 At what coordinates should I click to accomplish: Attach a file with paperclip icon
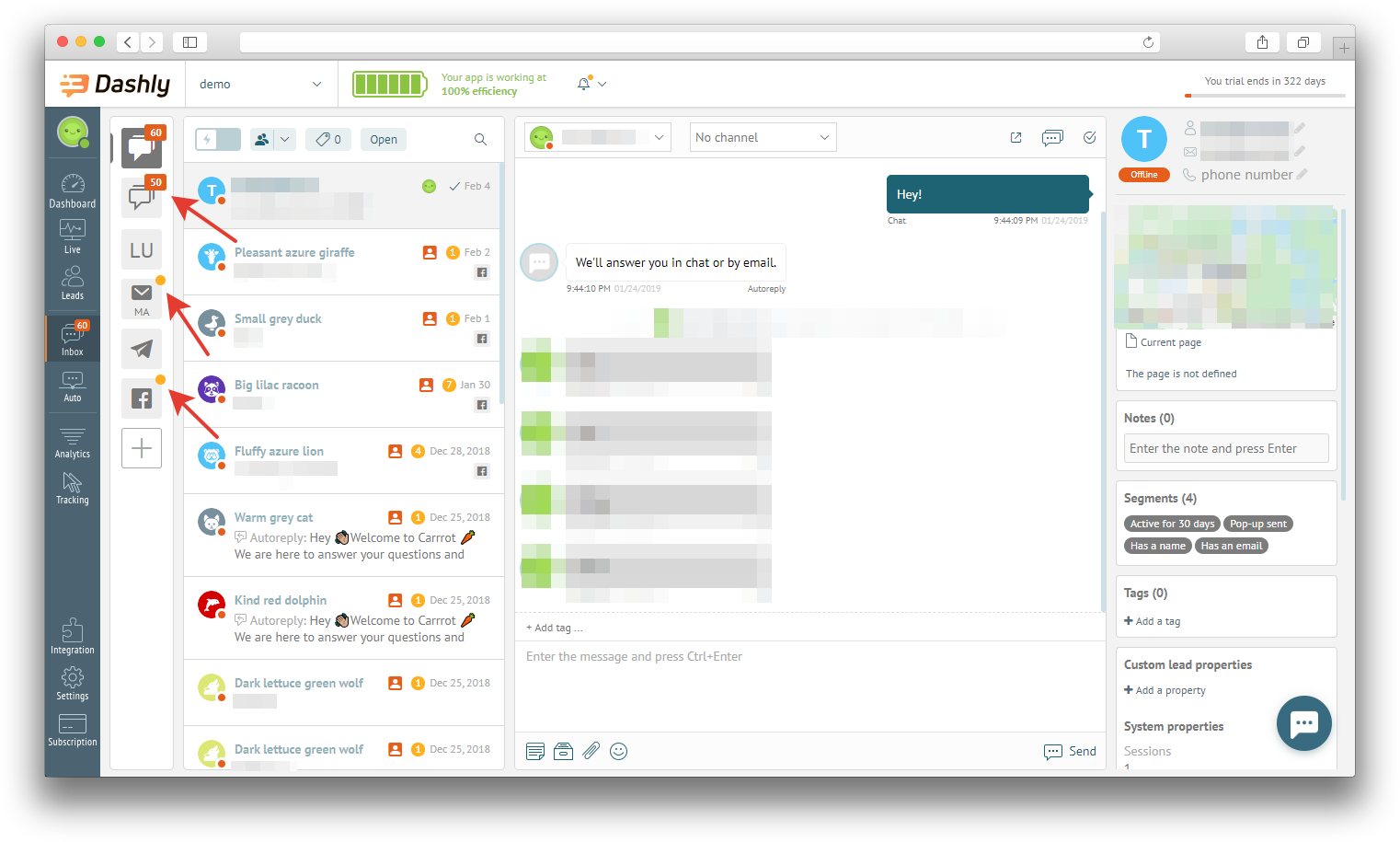click(x=591, y=751)
